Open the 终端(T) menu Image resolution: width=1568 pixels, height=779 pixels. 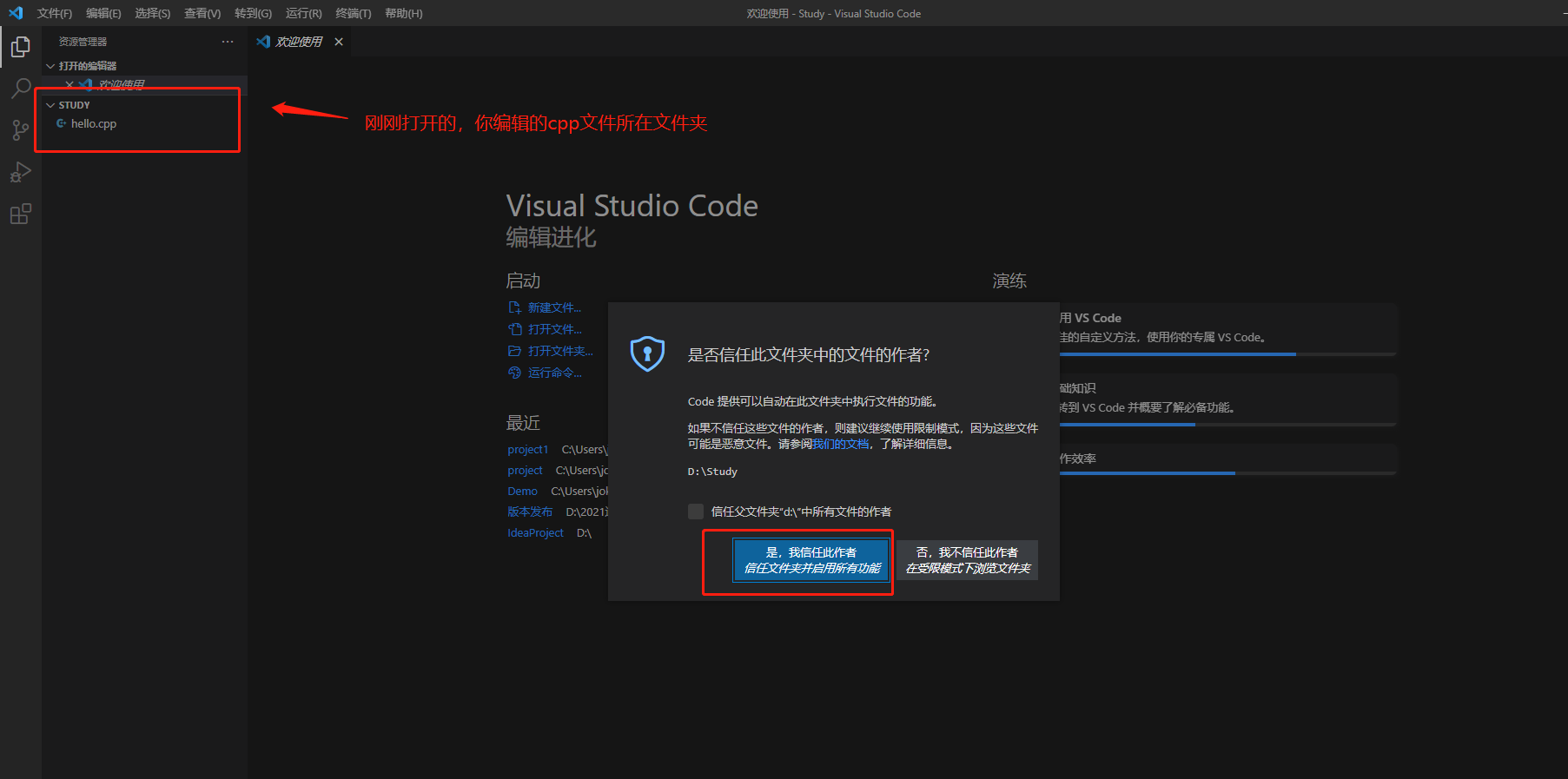353,13
